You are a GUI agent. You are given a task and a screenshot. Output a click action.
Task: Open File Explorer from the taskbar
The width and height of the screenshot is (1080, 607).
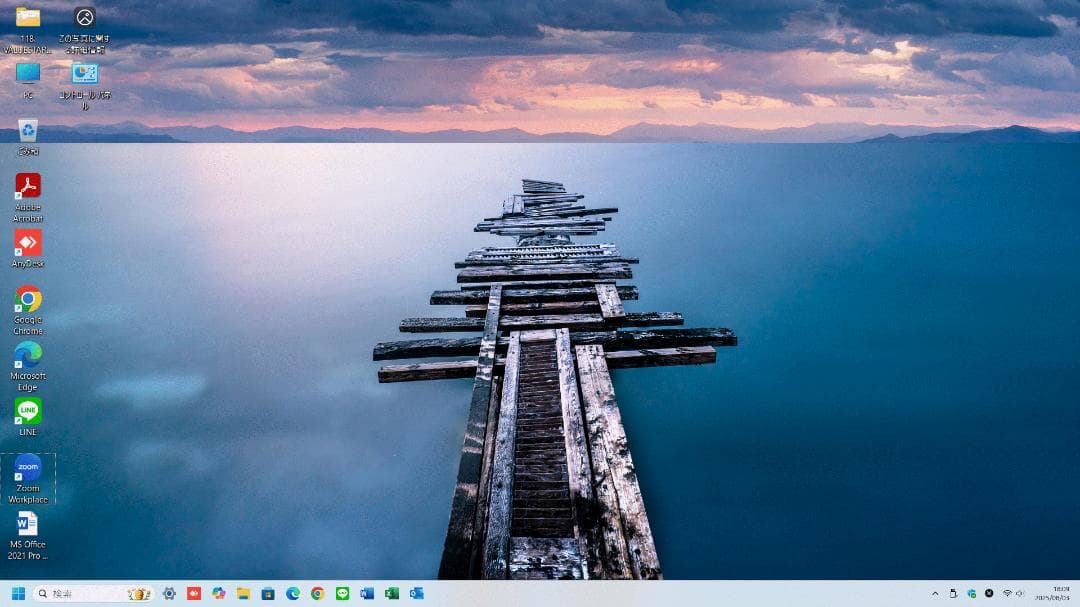pos(244,593)
